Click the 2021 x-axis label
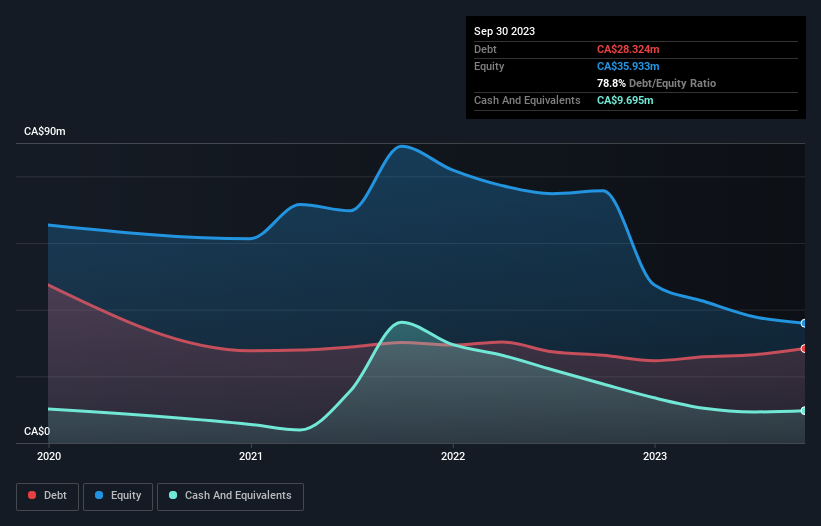Image resolution: width=821 pixels, height=526 pixels. click(x=251, y=456)
